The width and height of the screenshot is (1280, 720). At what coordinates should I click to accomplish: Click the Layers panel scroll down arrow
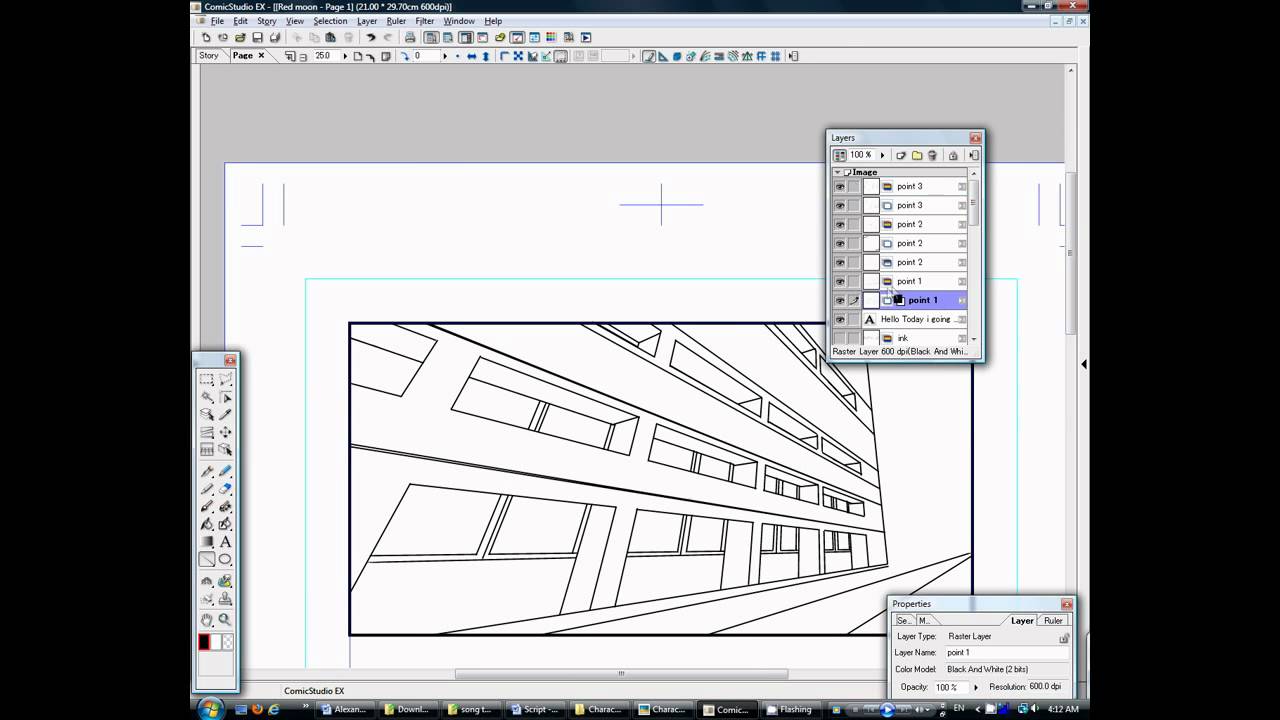[x=973, y=340]
